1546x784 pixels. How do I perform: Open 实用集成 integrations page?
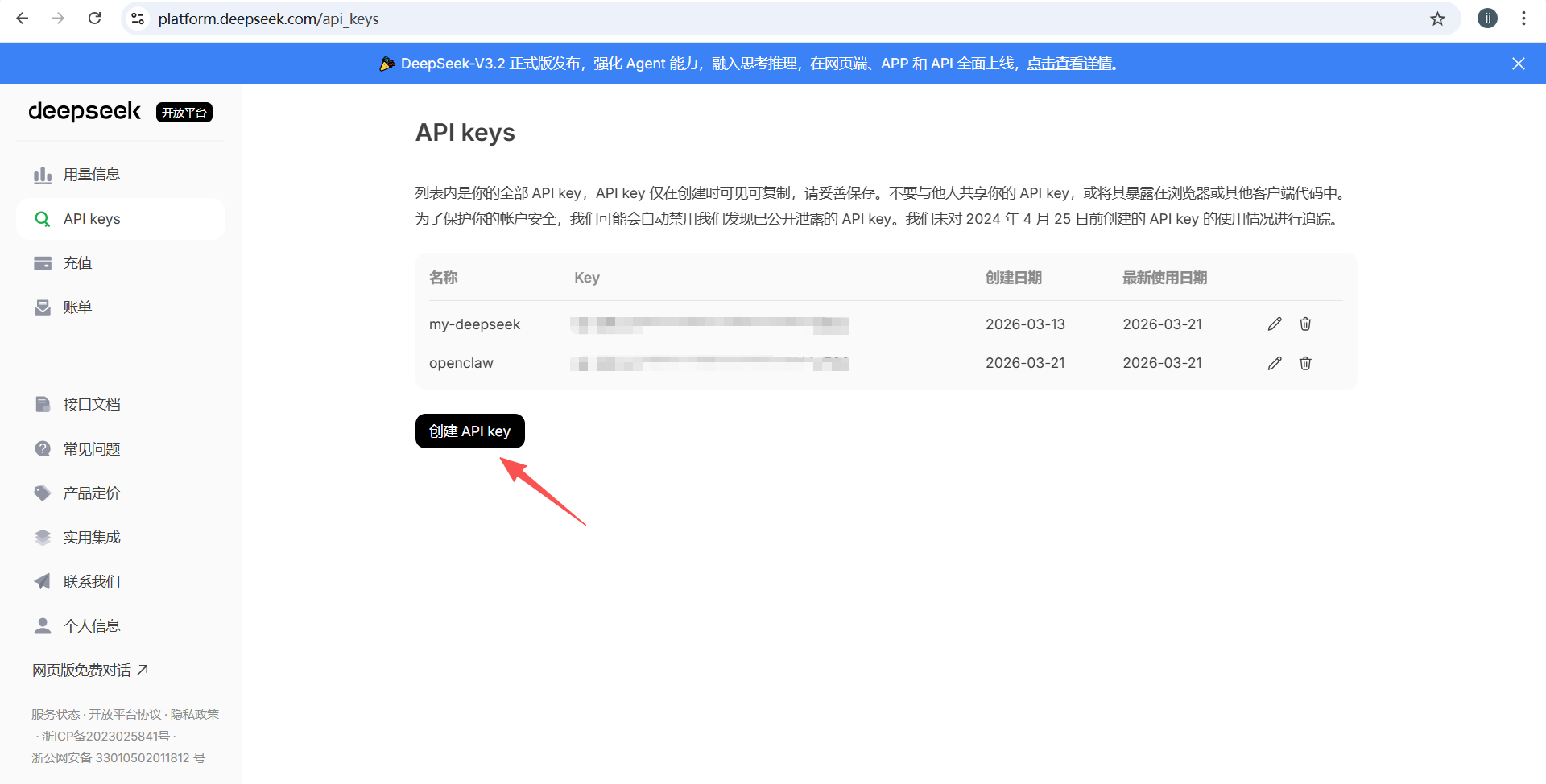click(x=121, y=537)
